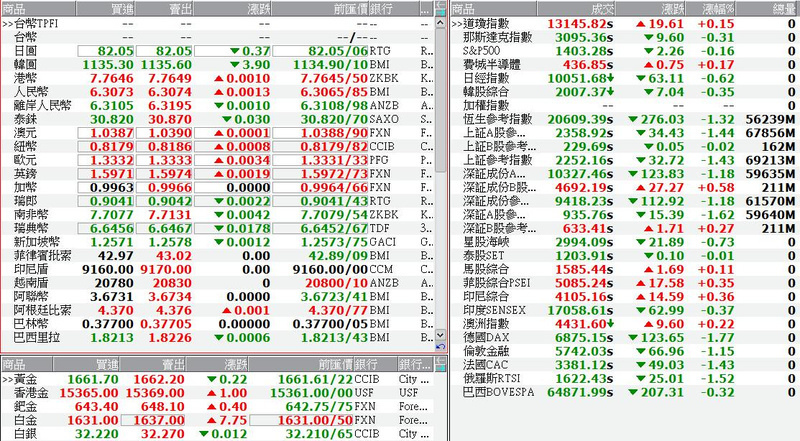
Task: Click the 13145.82s value for 道瓊指數
Action: click(580, 23)
